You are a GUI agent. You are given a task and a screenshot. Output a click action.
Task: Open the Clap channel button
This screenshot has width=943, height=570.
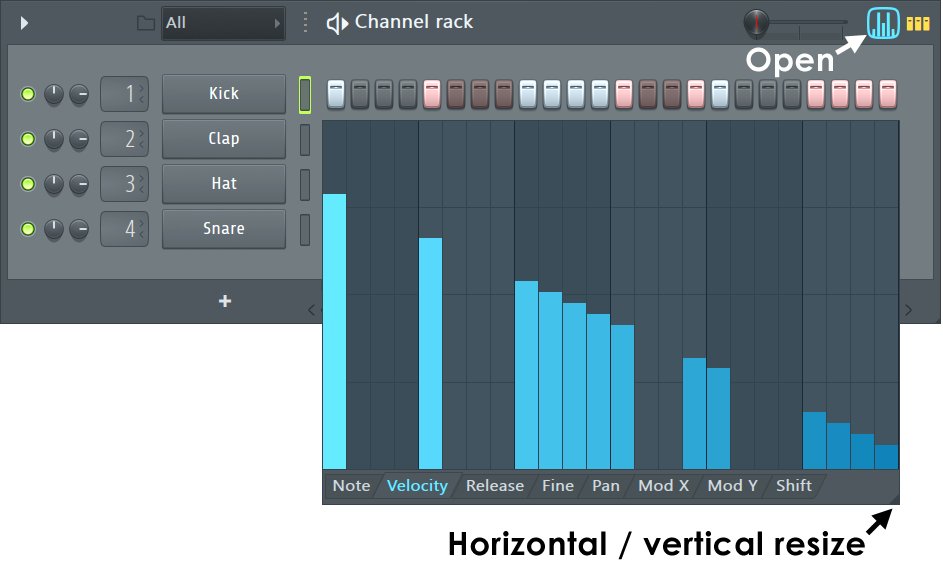coord(224,139)
